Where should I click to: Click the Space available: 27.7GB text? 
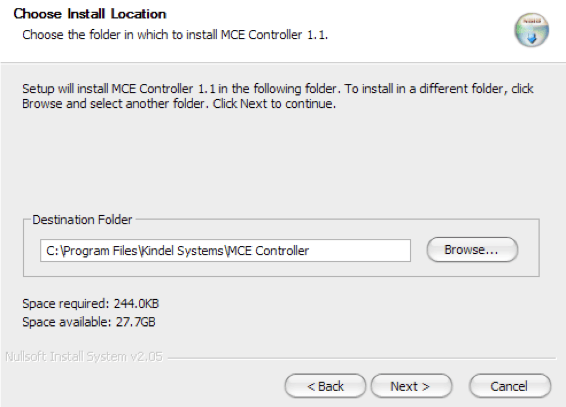pyautogui.click(x=89, y=322)
